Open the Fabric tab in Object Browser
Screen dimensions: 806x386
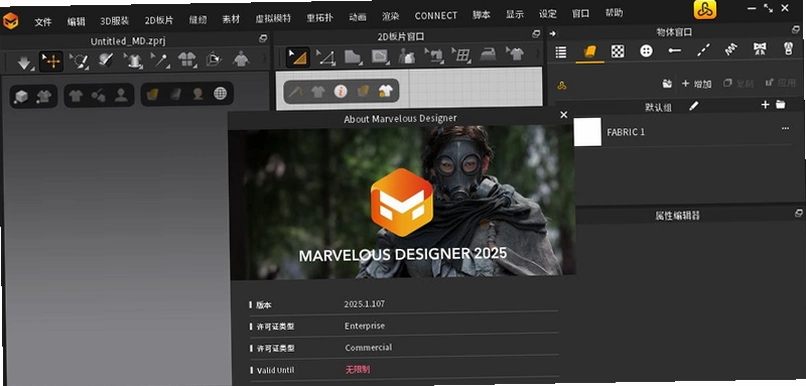pos(590,51)
